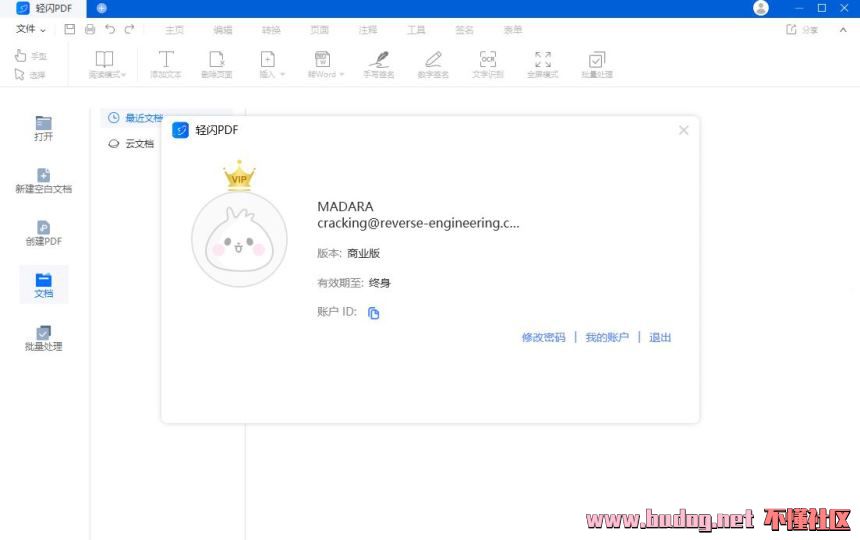Expand the convert to Word dropdown
The width and height of the screenshot is (860, 540).
[x=342, y=74]
